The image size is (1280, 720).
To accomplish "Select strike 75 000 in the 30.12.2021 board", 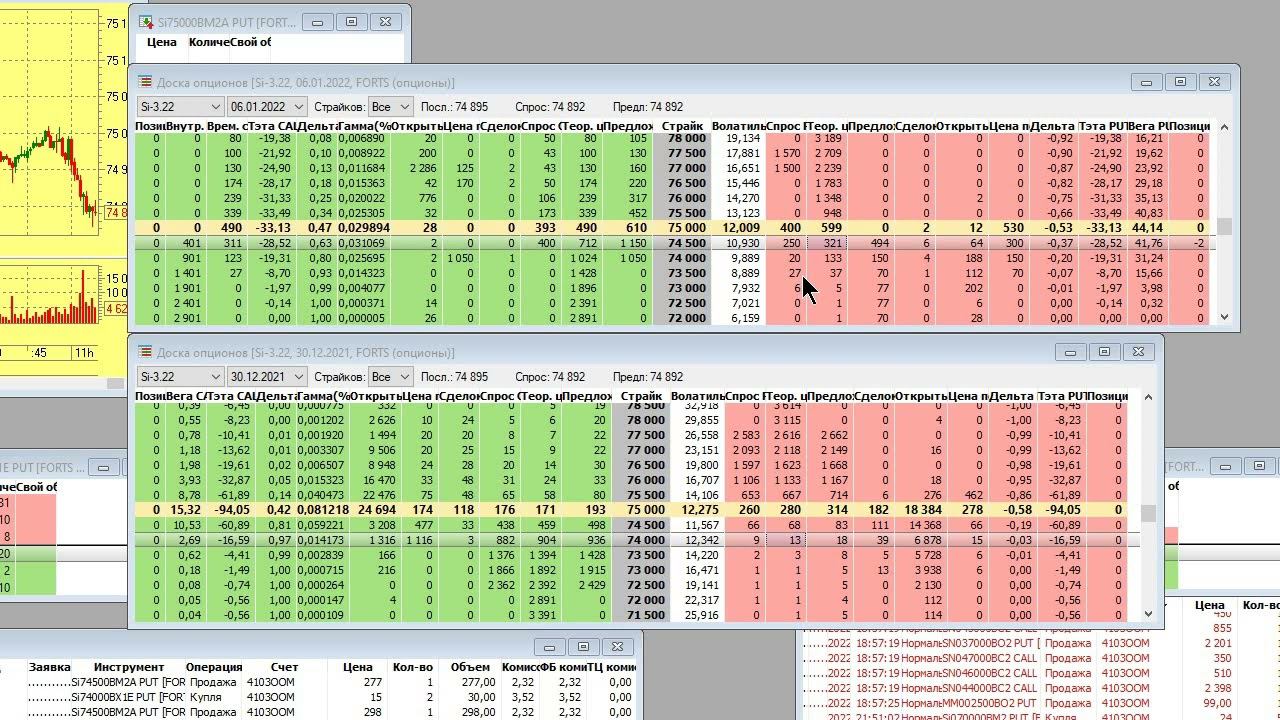I will 642,510.
